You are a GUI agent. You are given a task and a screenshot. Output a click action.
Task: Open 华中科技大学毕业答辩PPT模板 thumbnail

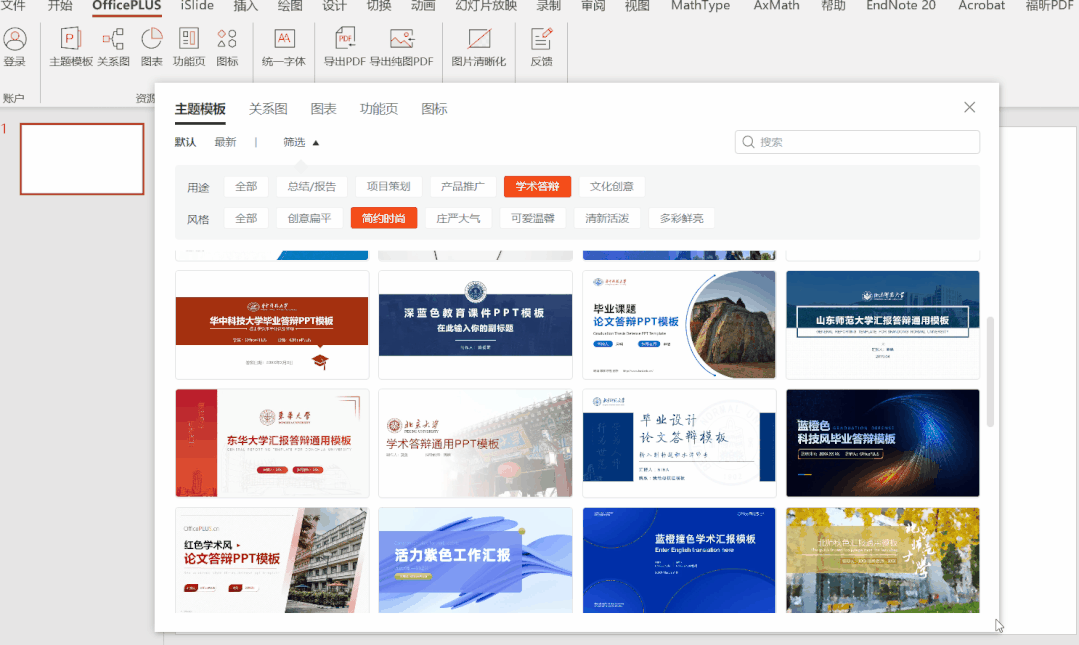point(272,324)
